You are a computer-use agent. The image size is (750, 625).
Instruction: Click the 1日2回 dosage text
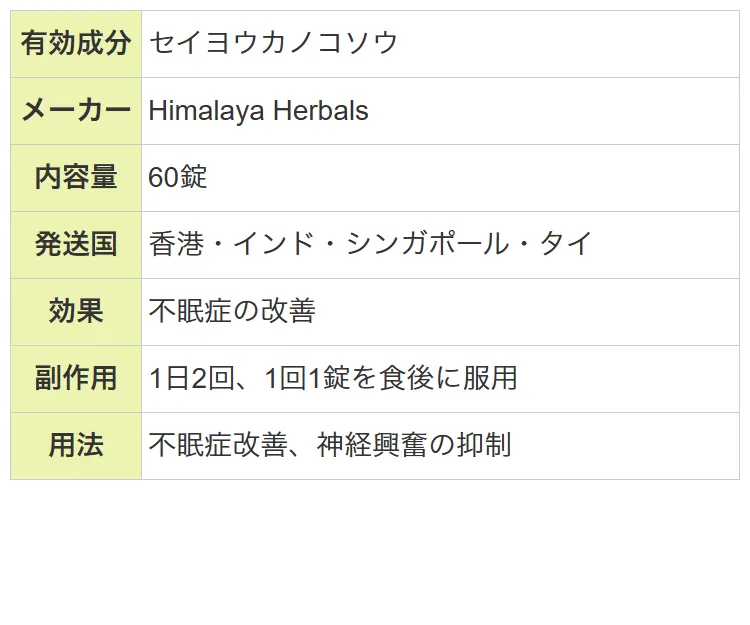tap(191, 378)
